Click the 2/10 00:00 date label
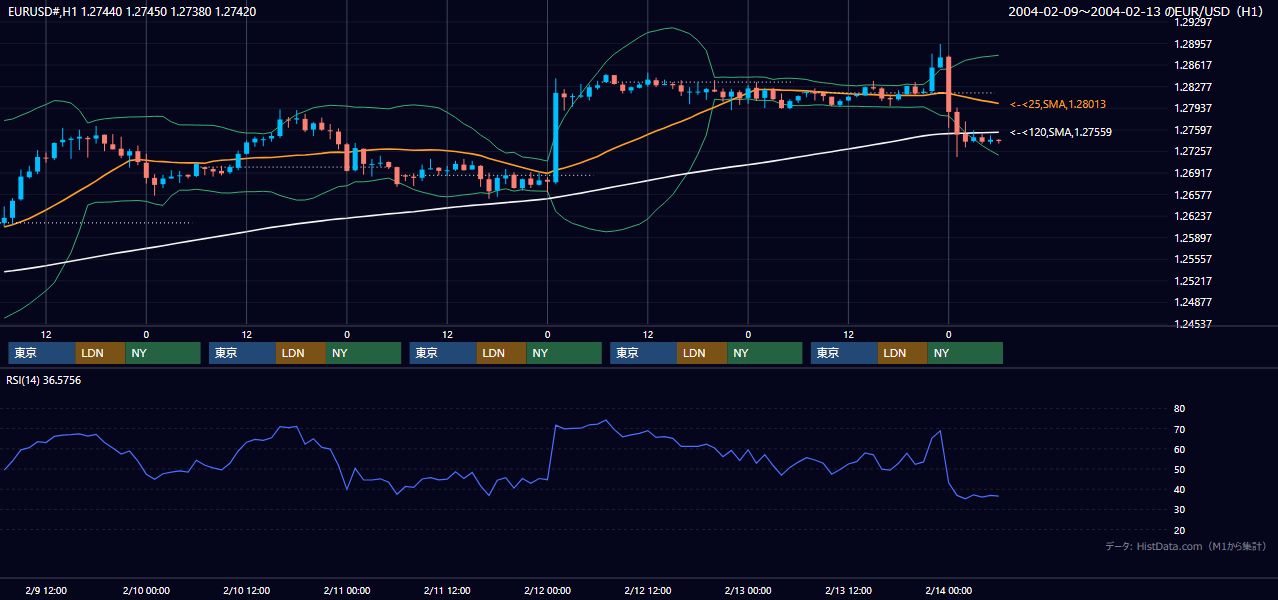 coord(144,590)
